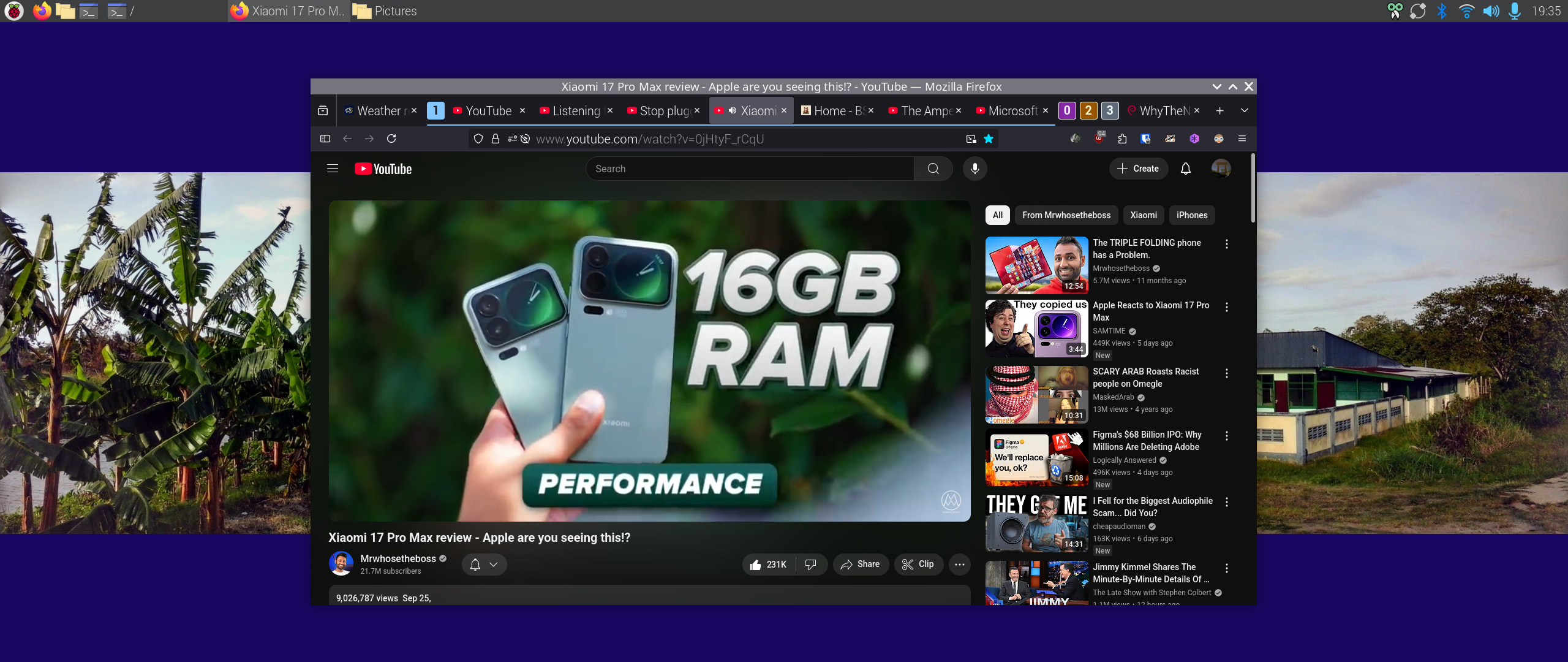This screenshot has height=662, width=1568.
Task: Click the dislike thumbs-down icon
Action: pos(810,564)
